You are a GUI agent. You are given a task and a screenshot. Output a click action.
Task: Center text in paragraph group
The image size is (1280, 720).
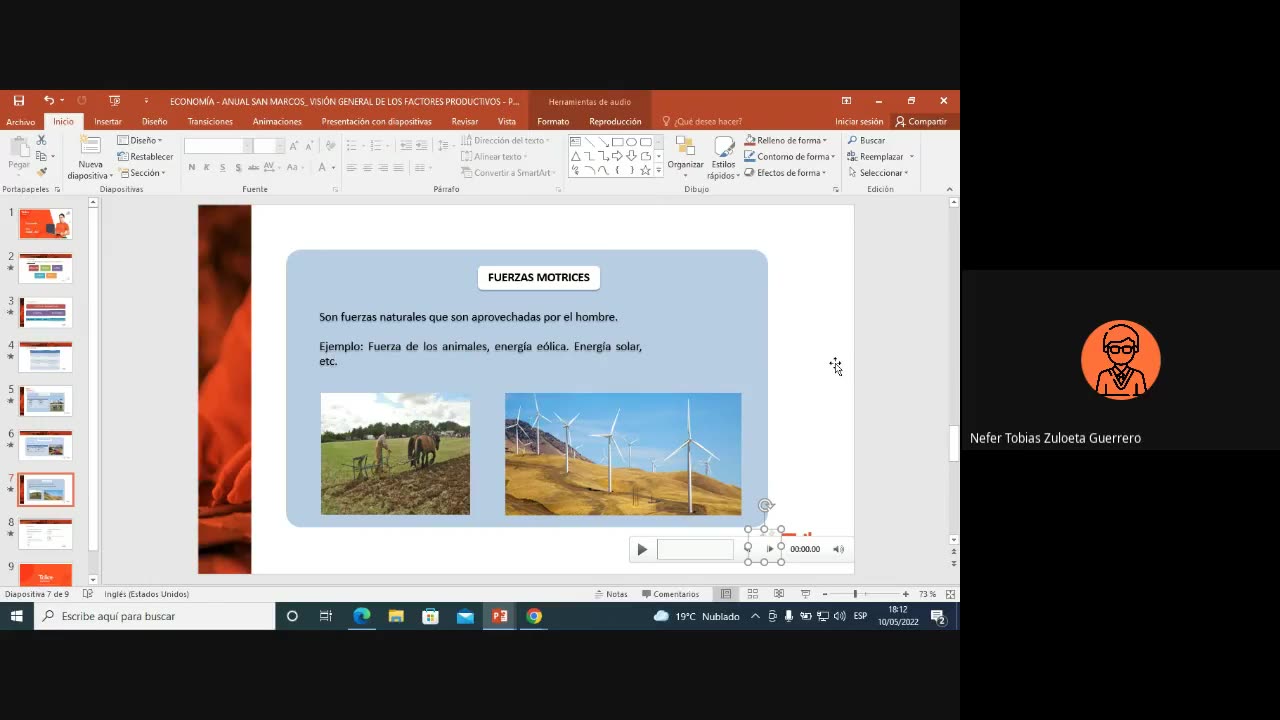(x=367, y=168)
